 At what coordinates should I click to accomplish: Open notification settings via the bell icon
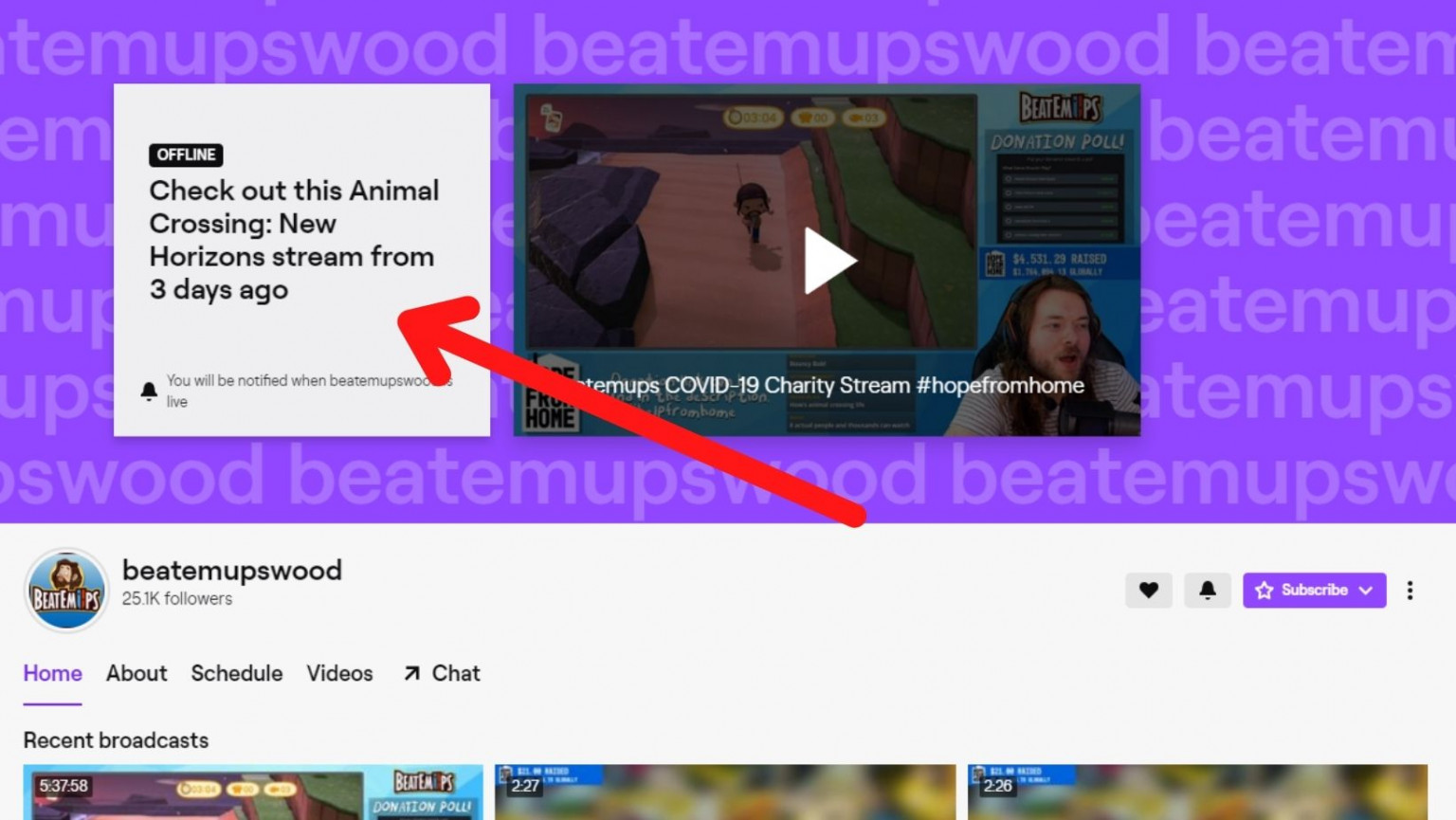click(1207, 590)
